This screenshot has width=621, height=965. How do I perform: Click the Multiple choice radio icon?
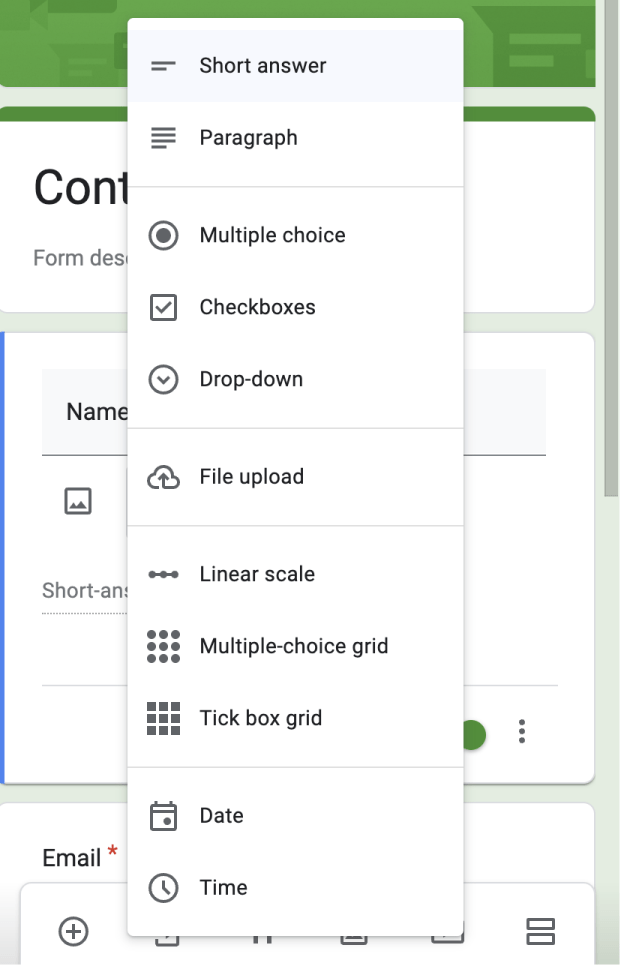163,236
